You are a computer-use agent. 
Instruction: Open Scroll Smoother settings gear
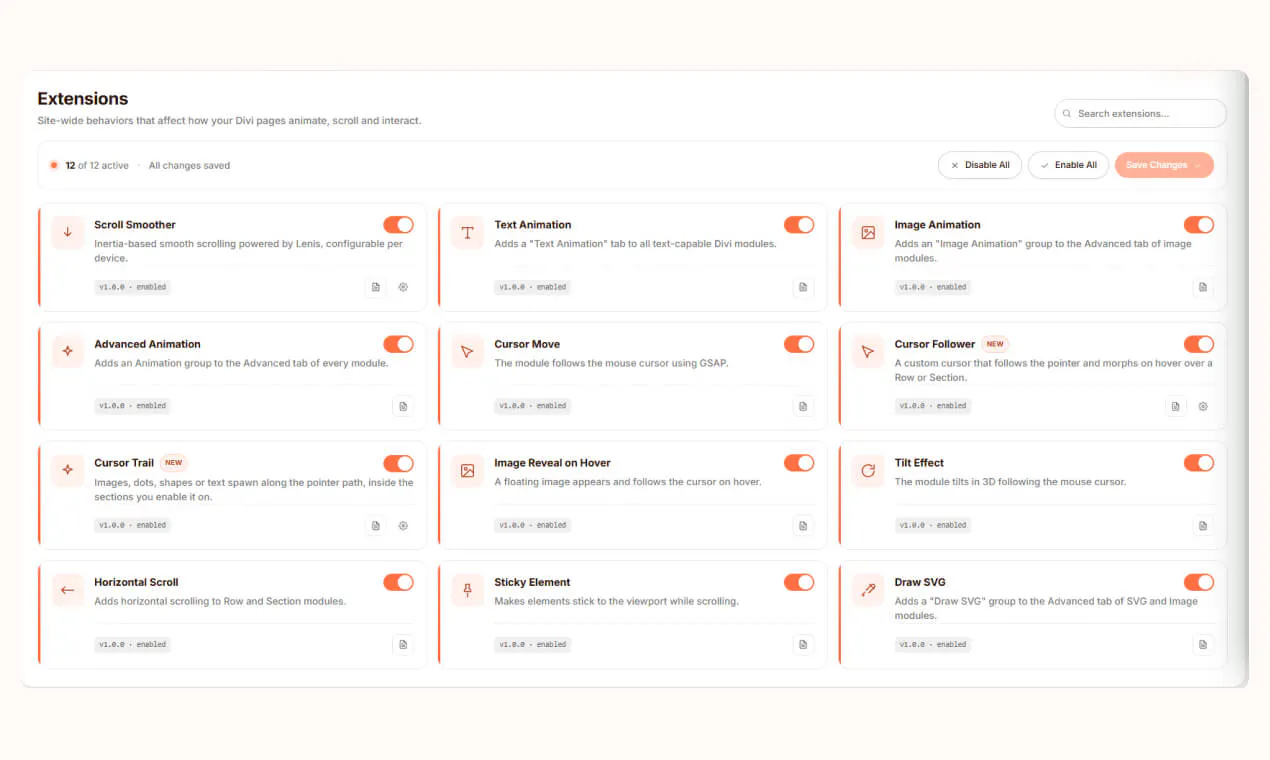click(x=403, y=287)
